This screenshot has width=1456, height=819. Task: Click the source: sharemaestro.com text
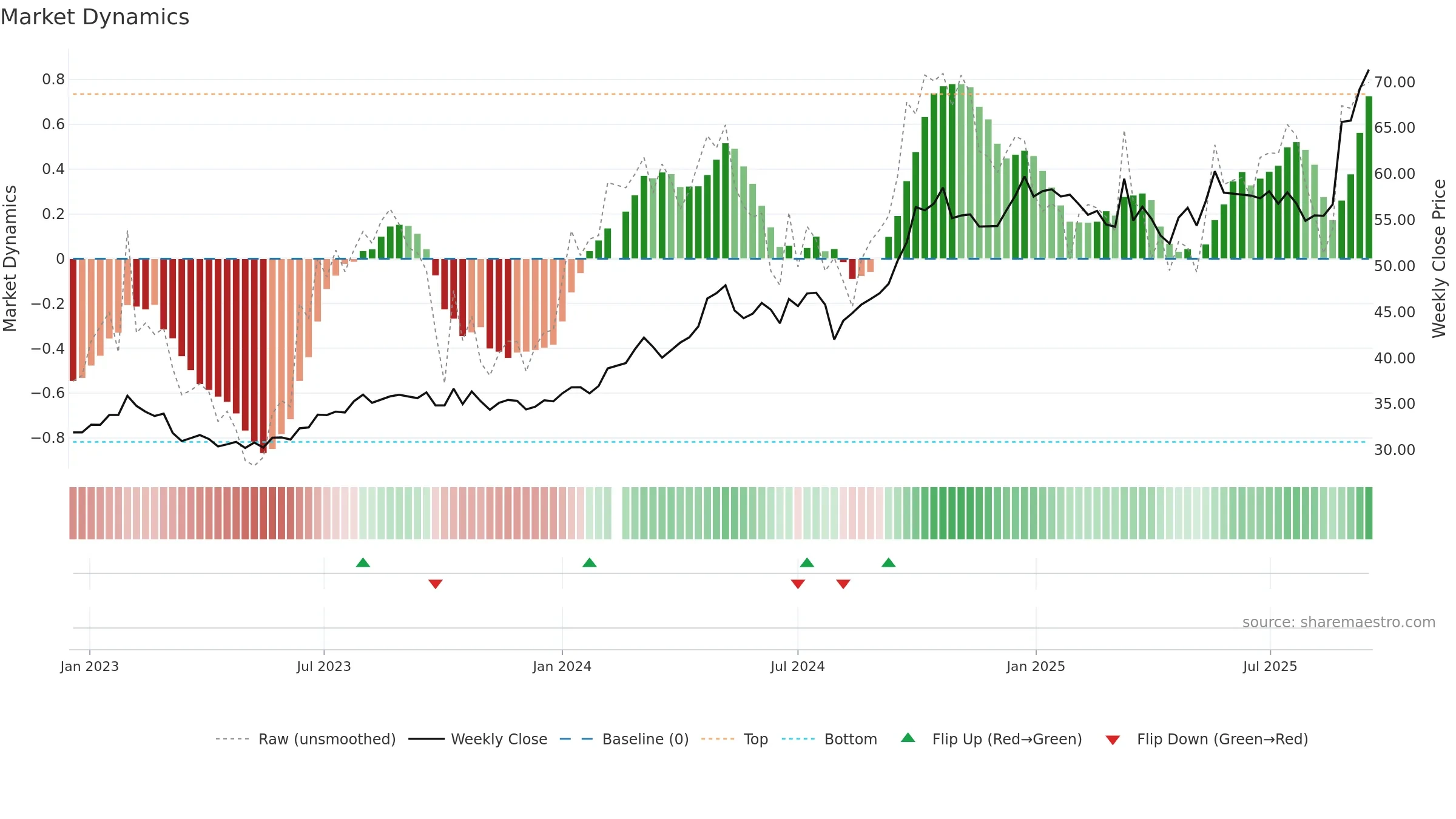point(1339,622)
